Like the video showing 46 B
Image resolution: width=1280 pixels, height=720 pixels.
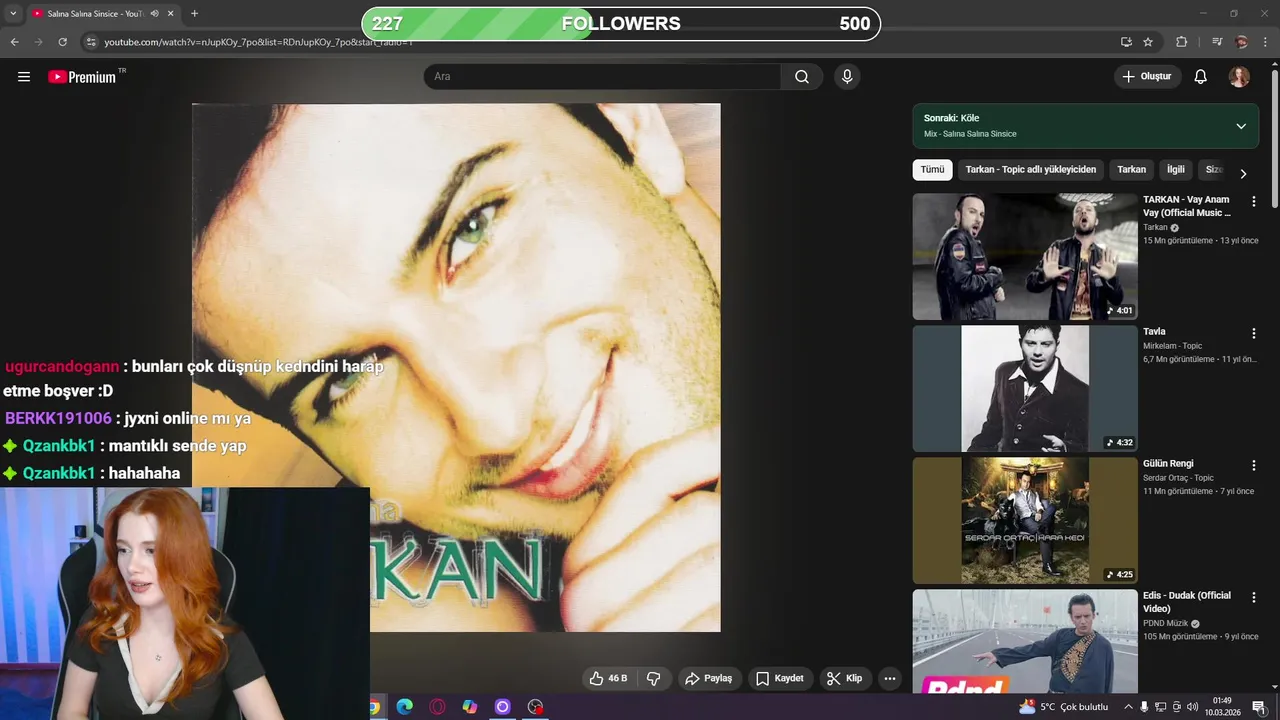608,678
